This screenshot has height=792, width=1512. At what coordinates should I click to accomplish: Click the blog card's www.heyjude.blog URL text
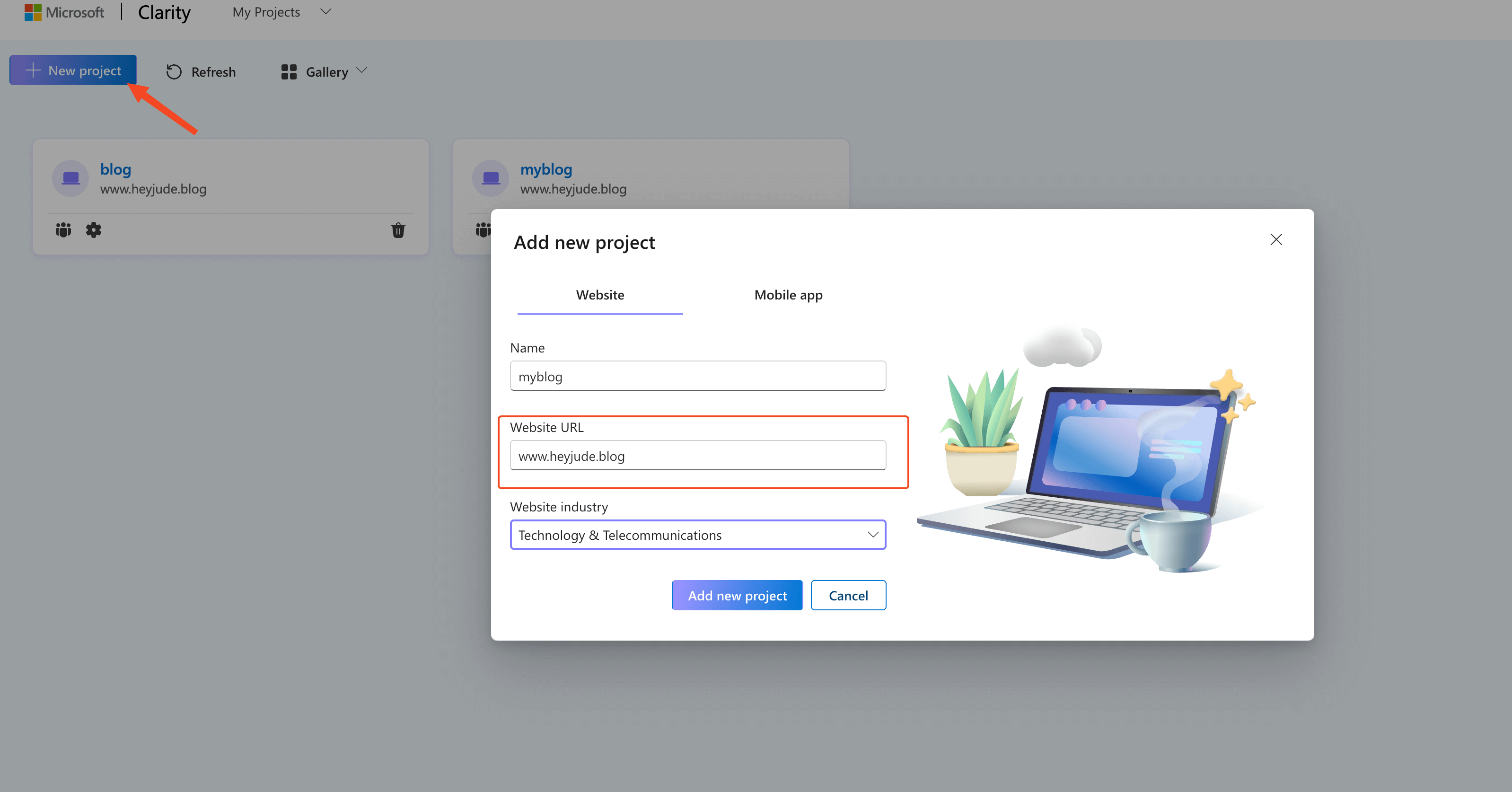pyautogui.click(x=153, y=189)
